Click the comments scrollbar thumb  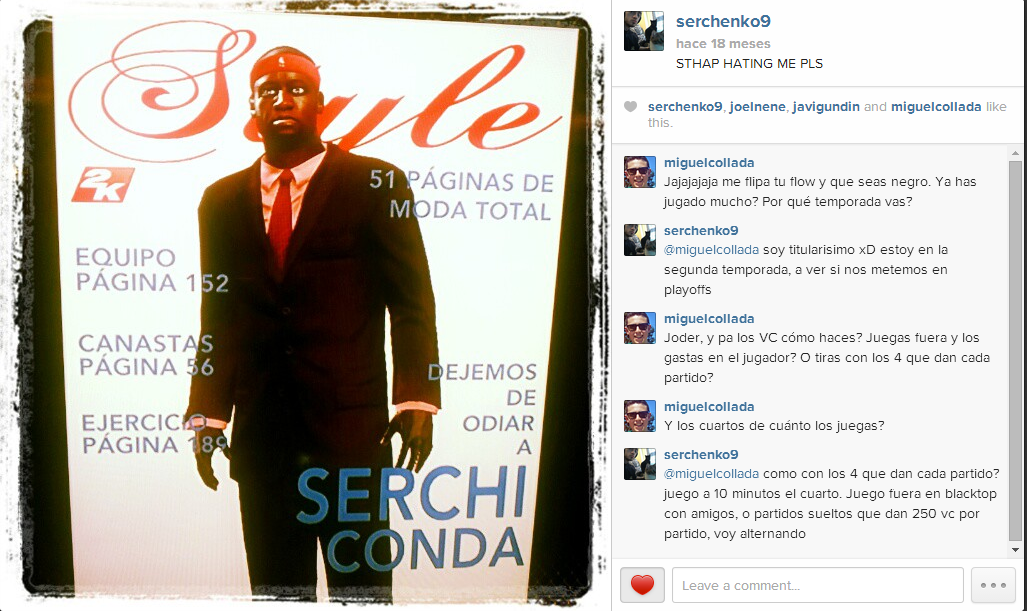pos(1015,350)
